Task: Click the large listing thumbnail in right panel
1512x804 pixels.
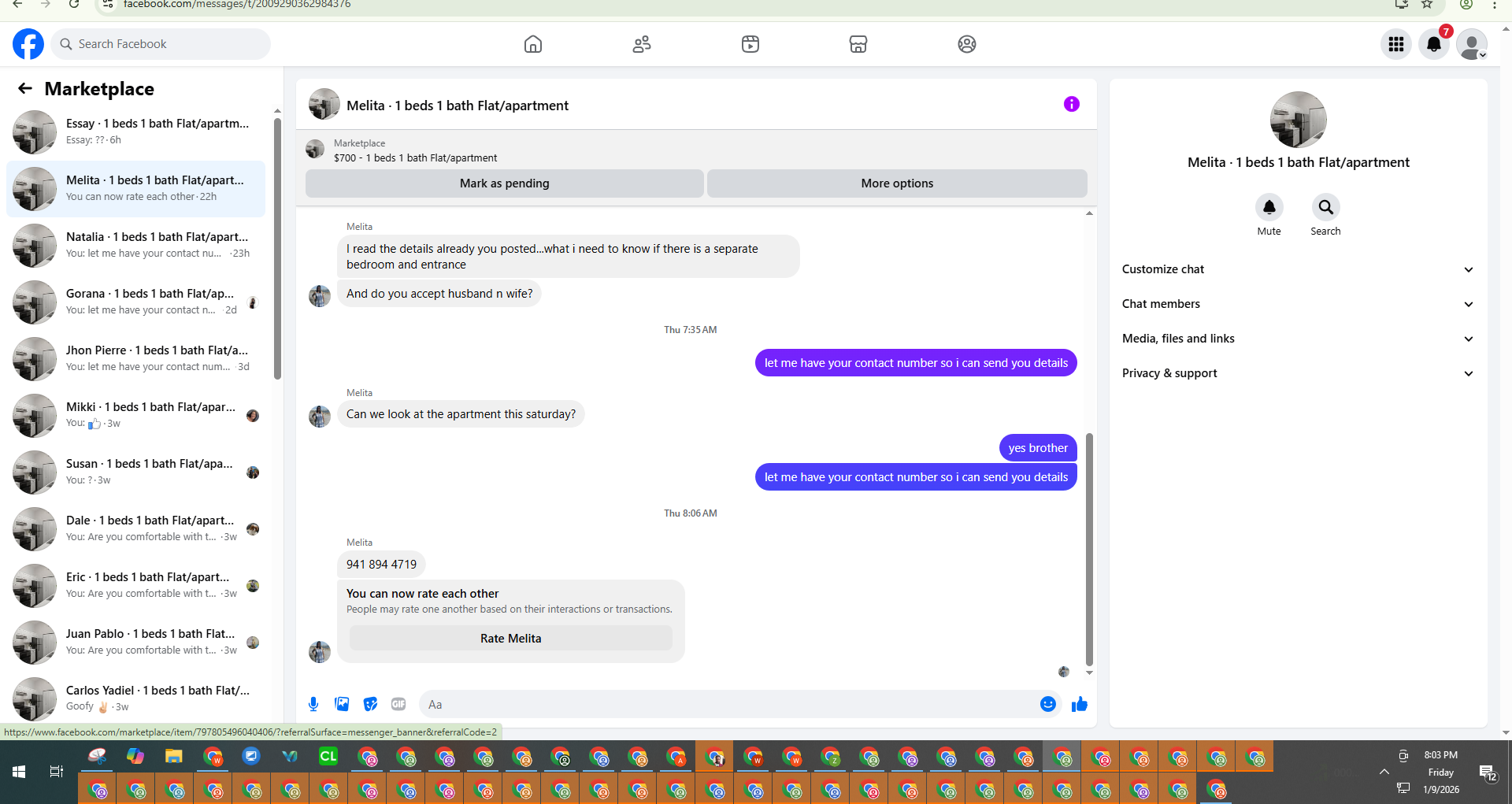Action: tap(1298, 120)
